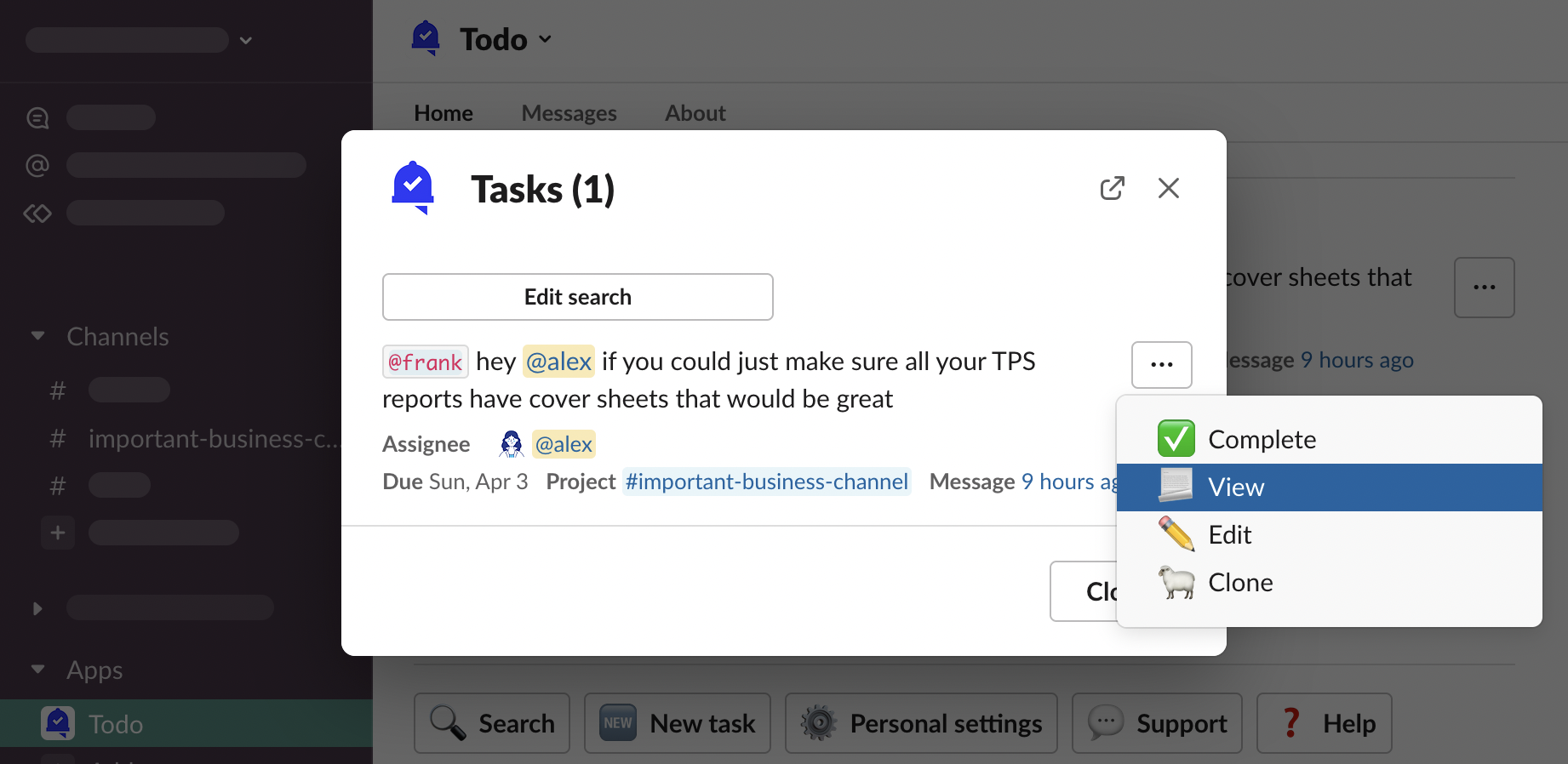Click the mentions @ icon in sidebar
The image size is (1568, 764).
point(37,165)
